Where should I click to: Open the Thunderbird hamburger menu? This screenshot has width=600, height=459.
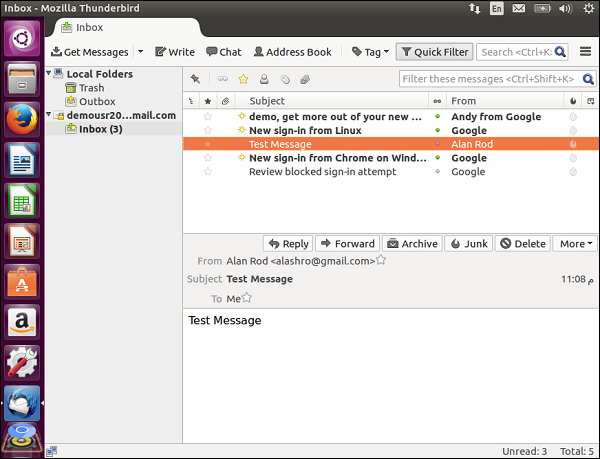click(587, 52)
